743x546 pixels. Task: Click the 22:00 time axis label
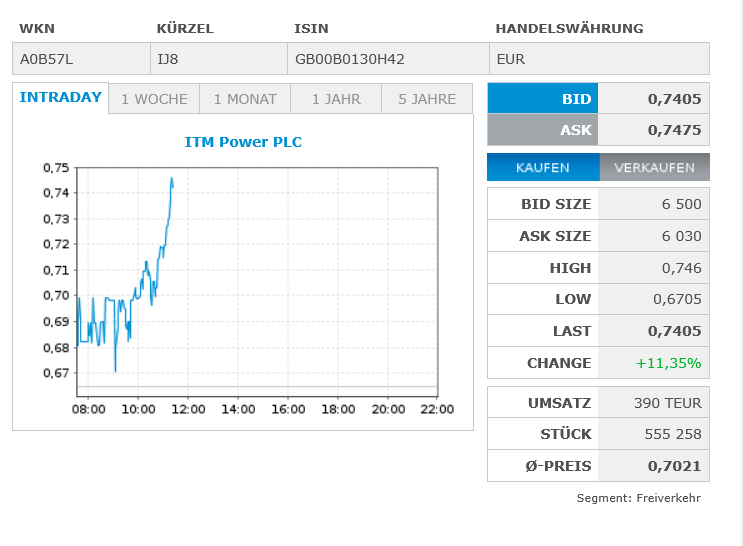(x=437, y=409)
